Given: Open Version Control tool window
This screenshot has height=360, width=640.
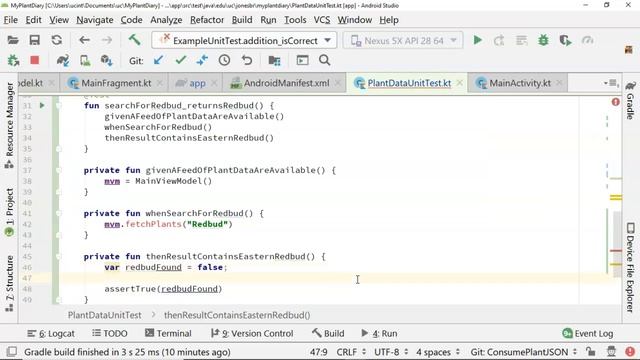Looking at the screenshot, I should pyautogui.click(x=252, y=333).
